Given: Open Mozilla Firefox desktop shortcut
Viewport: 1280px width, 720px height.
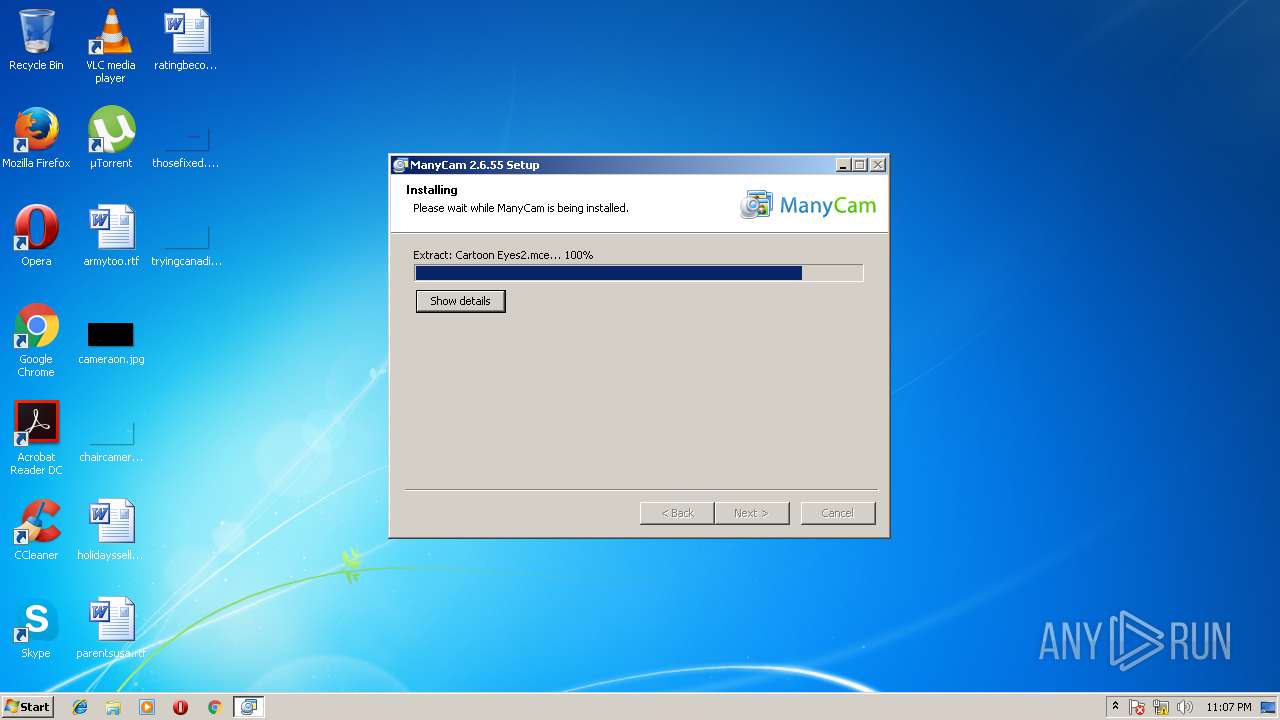Looking at the screenshot, I should coord(36,138).
